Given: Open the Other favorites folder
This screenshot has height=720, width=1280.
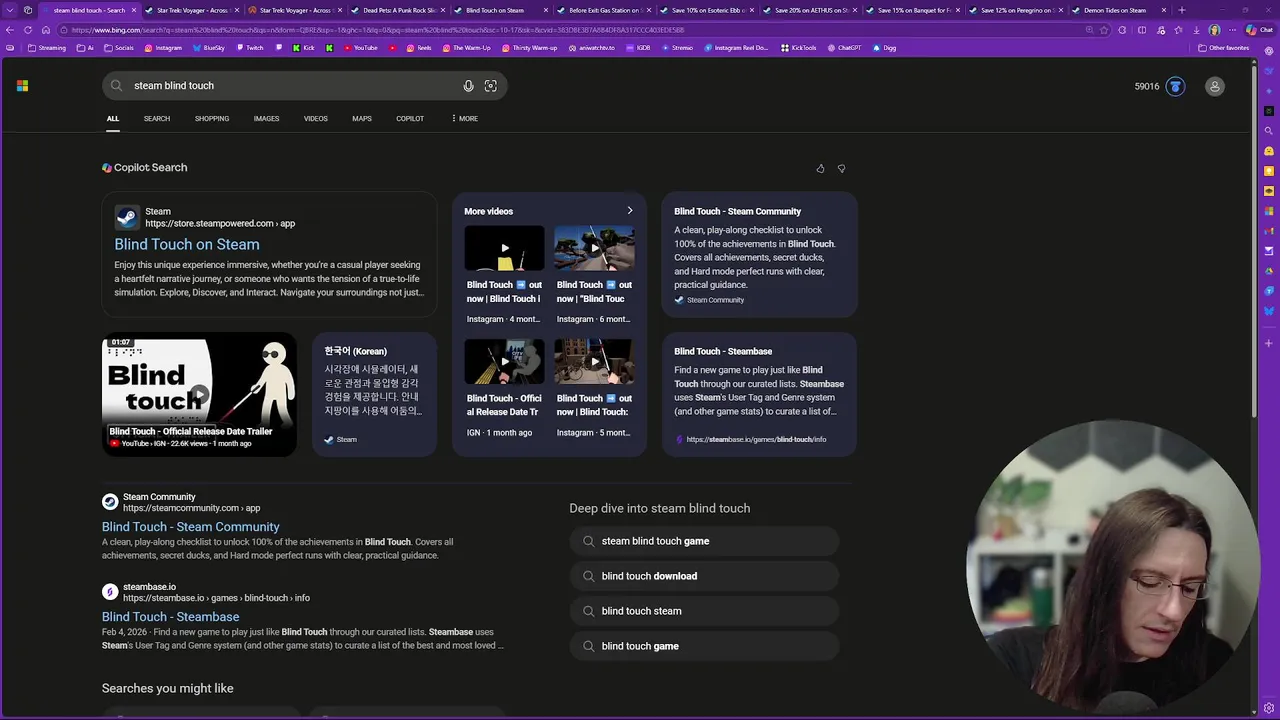Looking at the screenshot, I should pyautogui.click(x=1223, y=48).
